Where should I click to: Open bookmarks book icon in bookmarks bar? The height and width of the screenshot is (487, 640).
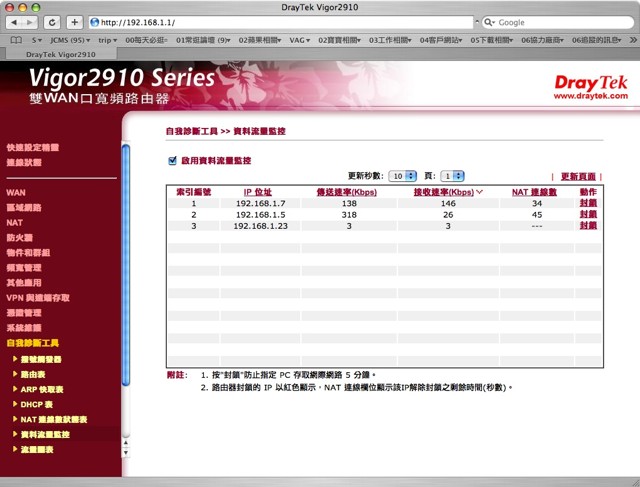pyautogui.click(x=16, y=40)
